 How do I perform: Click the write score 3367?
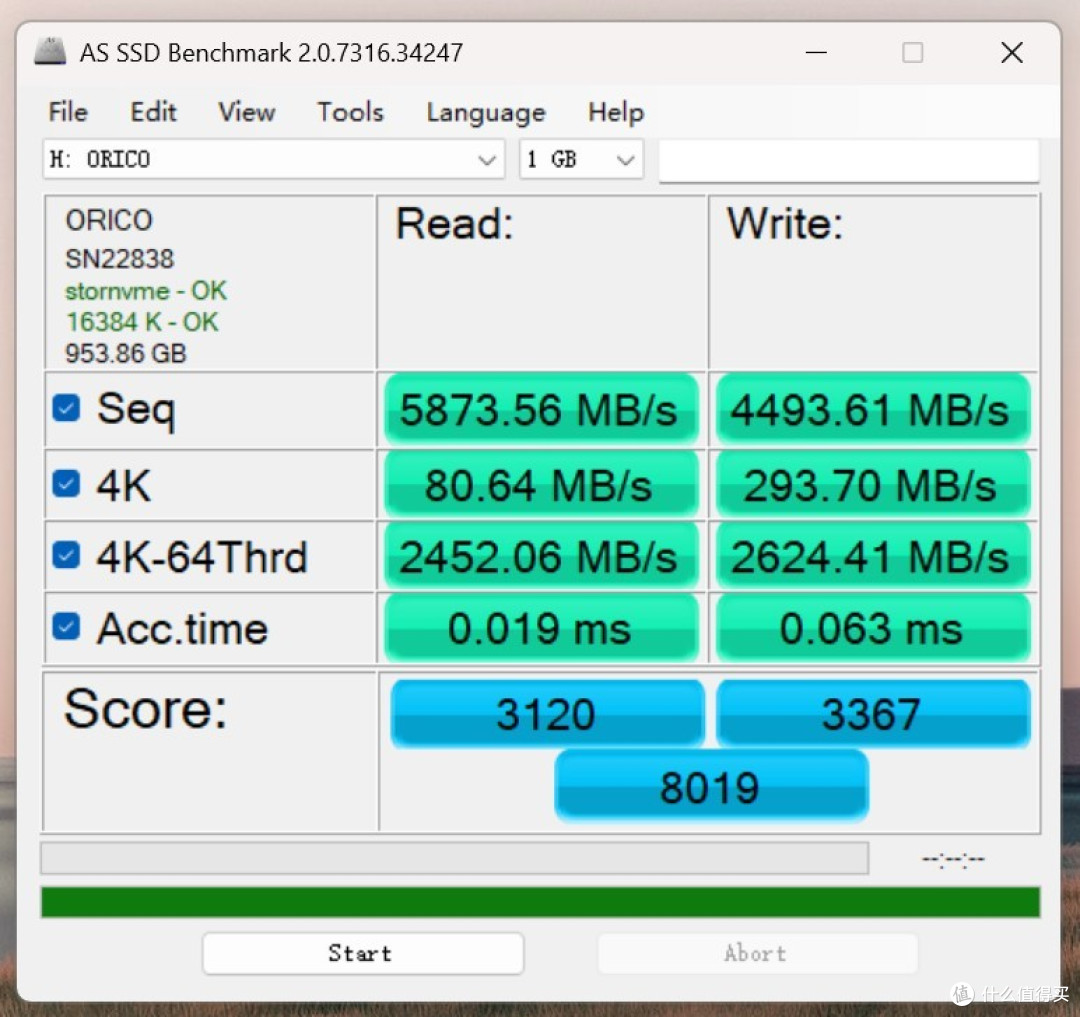point(873,713)
